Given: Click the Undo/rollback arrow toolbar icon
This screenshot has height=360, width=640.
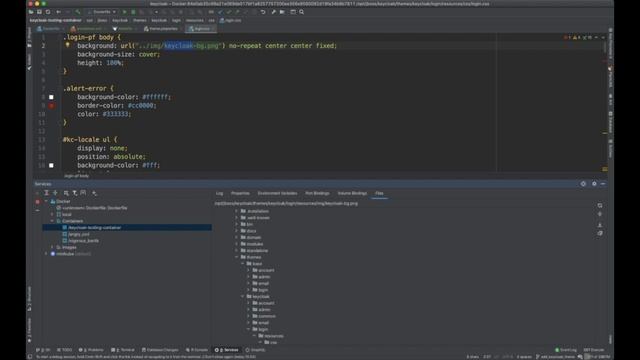Looking at the screenshot, I should pos(263,12).
